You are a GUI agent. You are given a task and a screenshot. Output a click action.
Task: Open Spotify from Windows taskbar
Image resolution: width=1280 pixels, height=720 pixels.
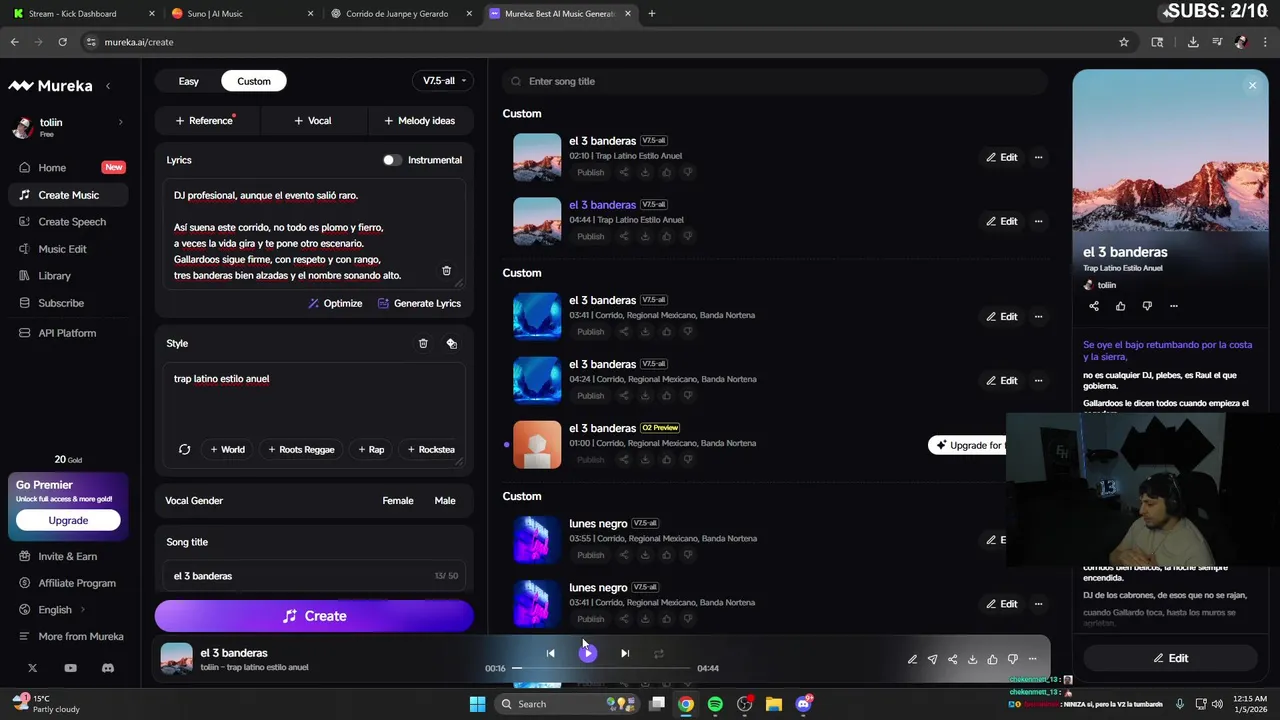[x=715, y=704]
